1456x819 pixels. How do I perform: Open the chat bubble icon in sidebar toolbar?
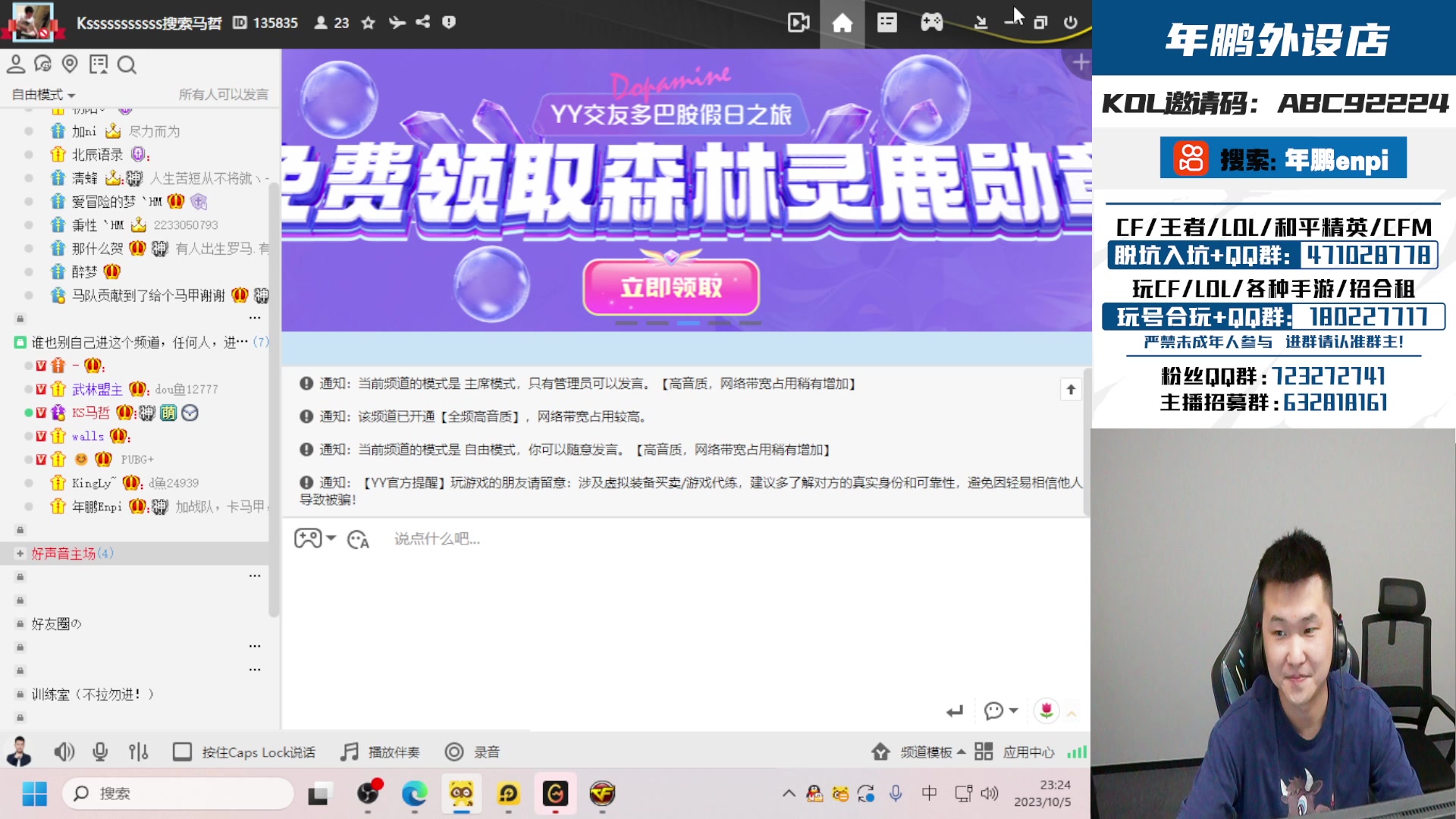(43, 64)
